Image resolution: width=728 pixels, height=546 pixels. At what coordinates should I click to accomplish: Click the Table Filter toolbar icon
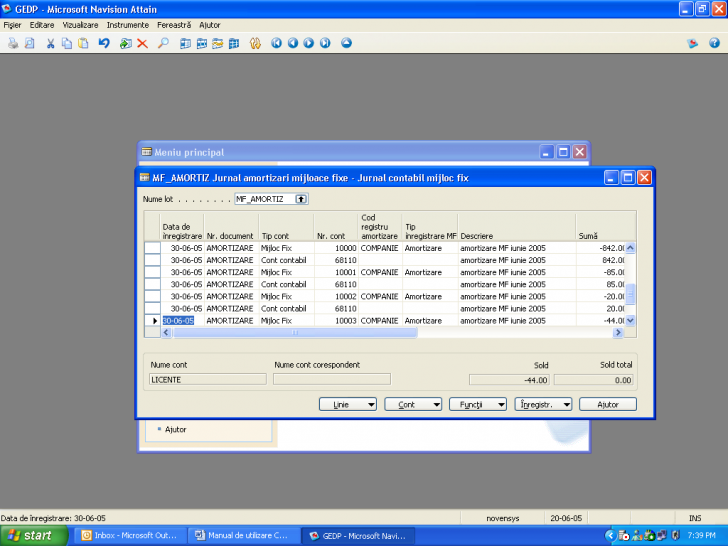coord(202,43)
